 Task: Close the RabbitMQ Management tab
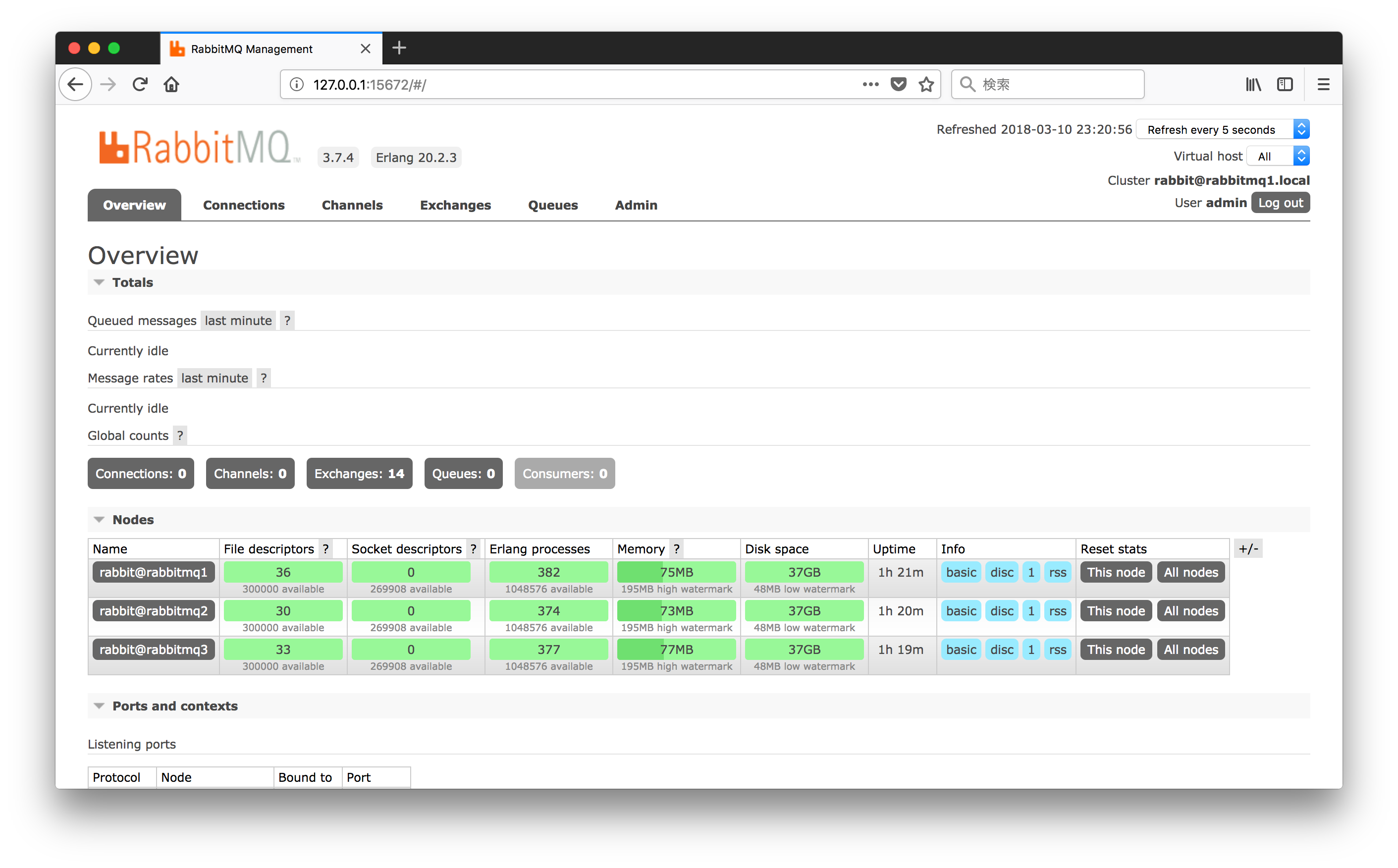point(365,49)
